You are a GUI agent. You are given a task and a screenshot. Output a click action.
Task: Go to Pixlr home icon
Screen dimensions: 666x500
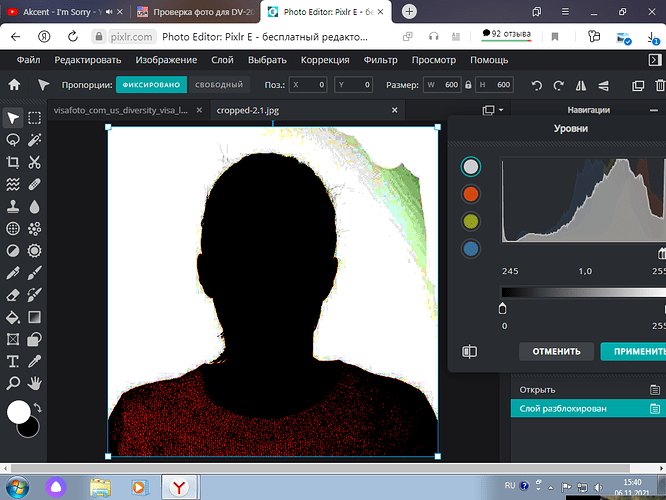[x=14, y=85]
